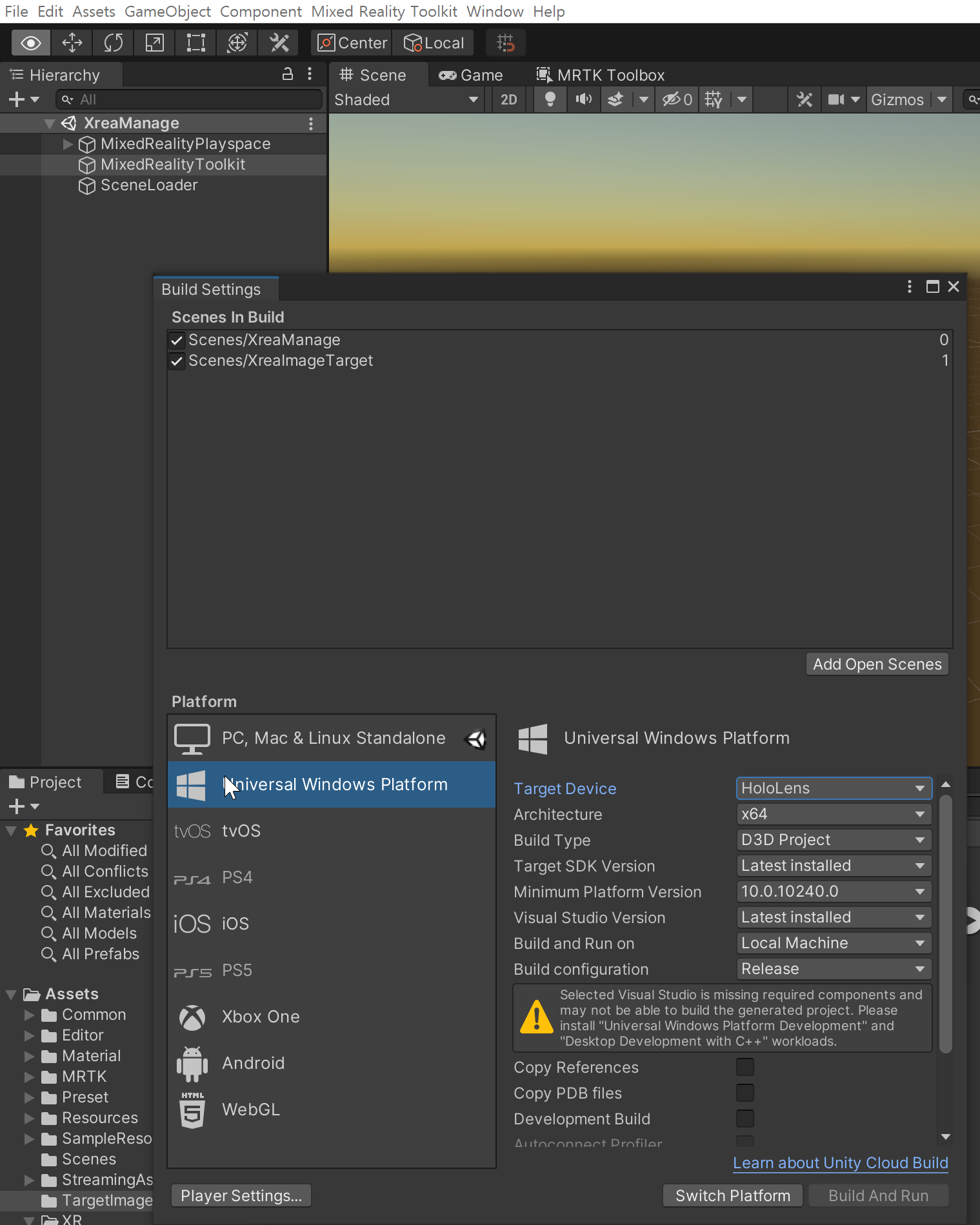Open Build Type D3D Project dropdown

click(x=834, y=840)
